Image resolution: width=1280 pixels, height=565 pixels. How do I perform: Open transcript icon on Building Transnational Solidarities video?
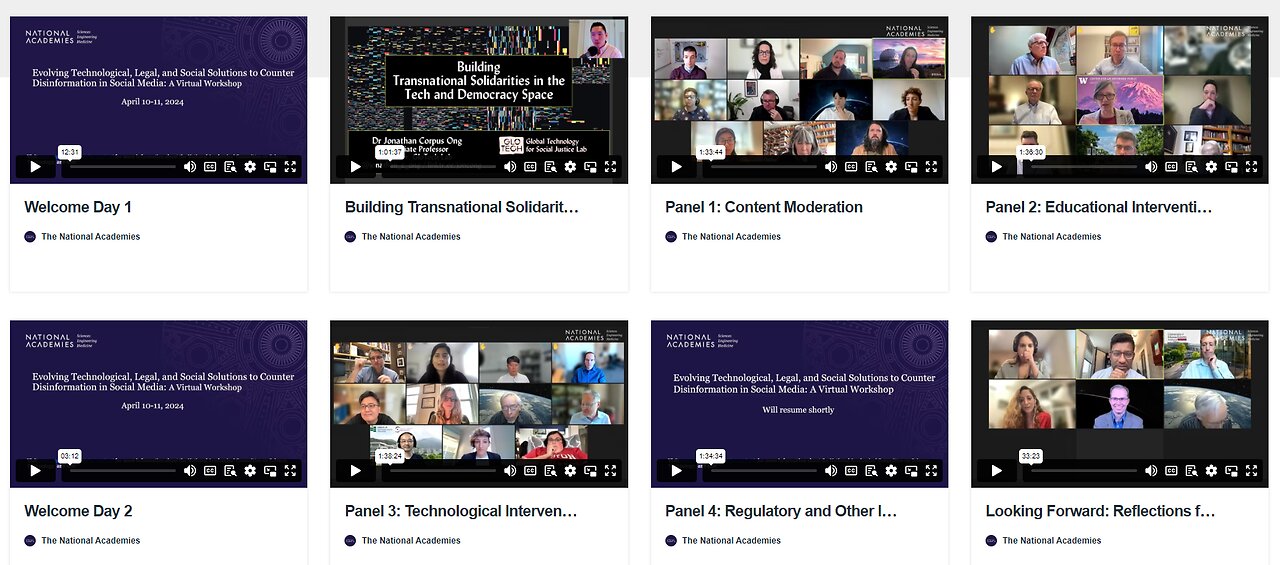pos(550,167)
